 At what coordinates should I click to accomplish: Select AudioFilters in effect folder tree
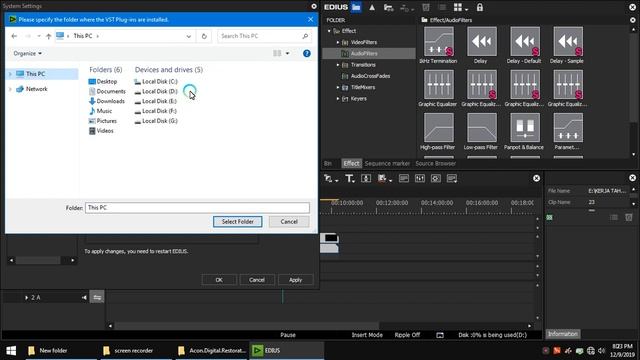[x=364, y=53]
